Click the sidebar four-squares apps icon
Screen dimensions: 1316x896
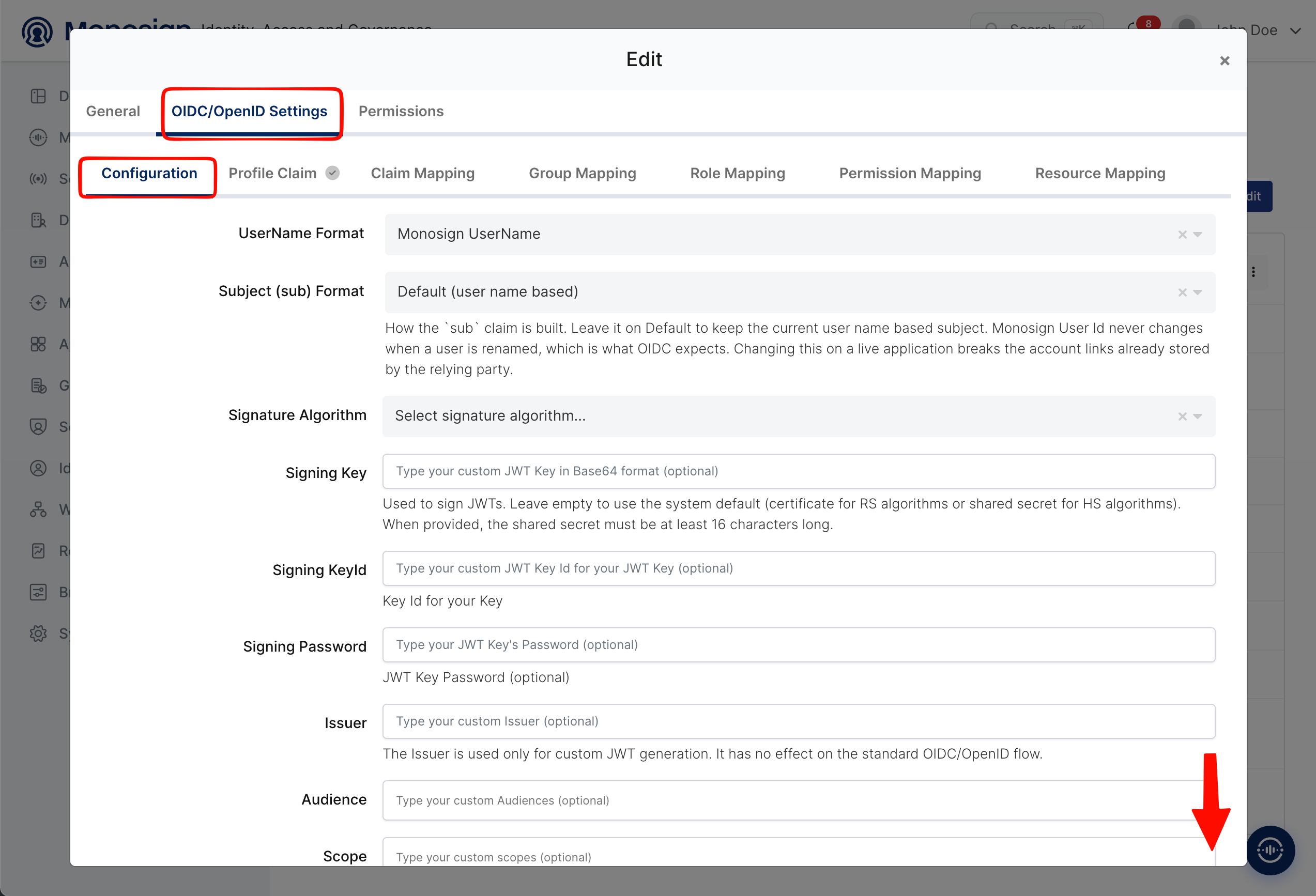(x=38, y=344)
